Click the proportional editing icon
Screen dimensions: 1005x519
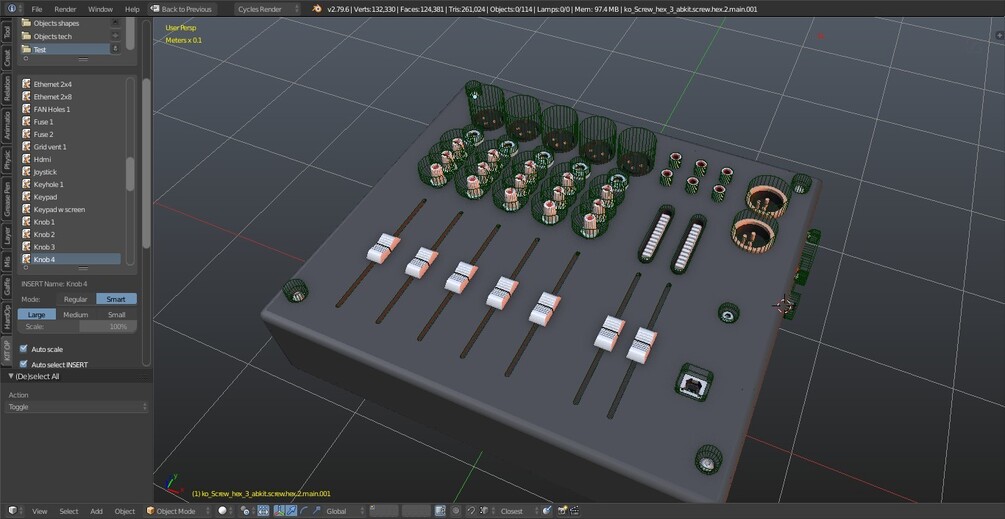(456, 511)
